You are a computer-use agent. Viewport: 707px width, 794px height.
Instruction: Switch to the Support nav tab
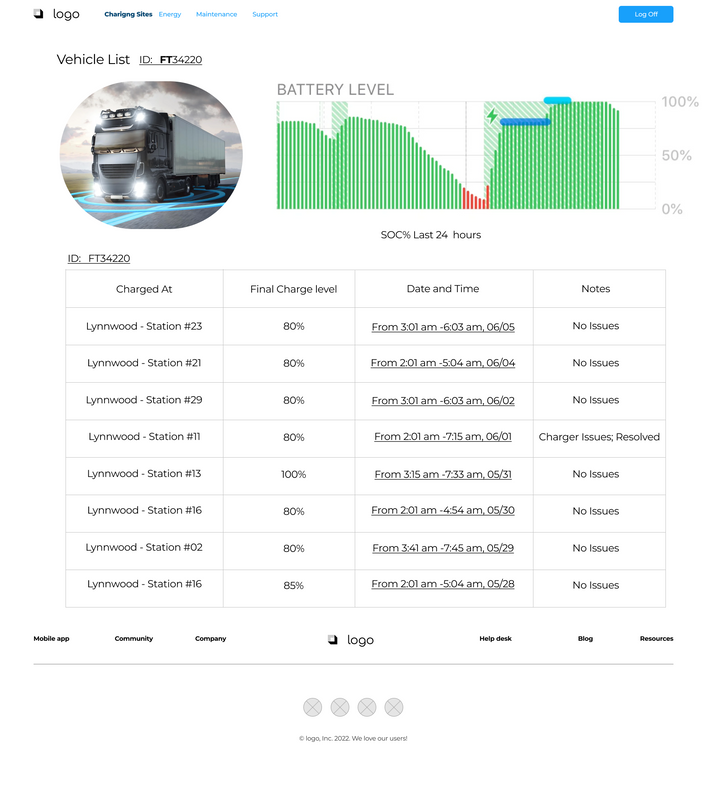(265, 14)
